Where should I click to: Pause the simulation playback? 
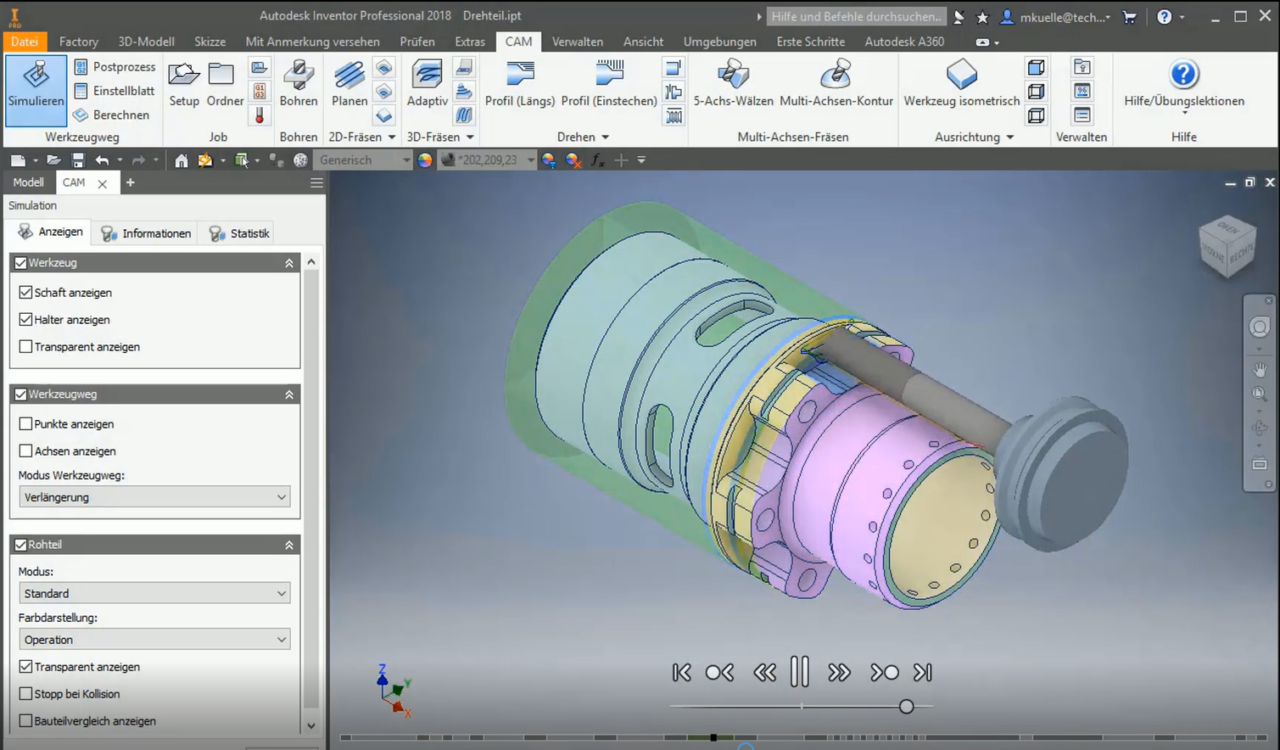tap(800, 672)
